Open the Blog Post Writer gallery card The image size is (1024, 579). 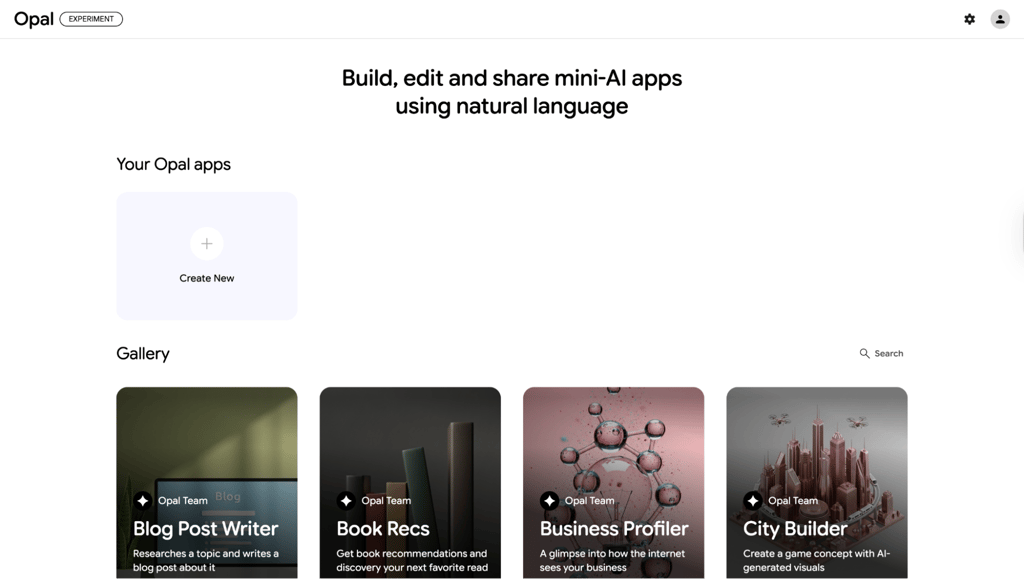click(x=206, y=482)
